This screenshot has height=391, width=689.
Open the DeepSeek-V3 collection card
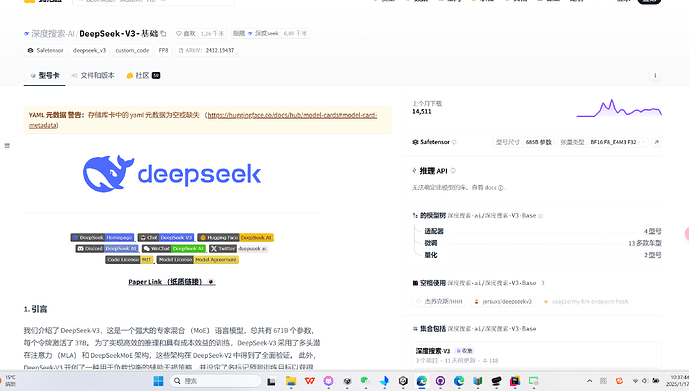[537, 355]
